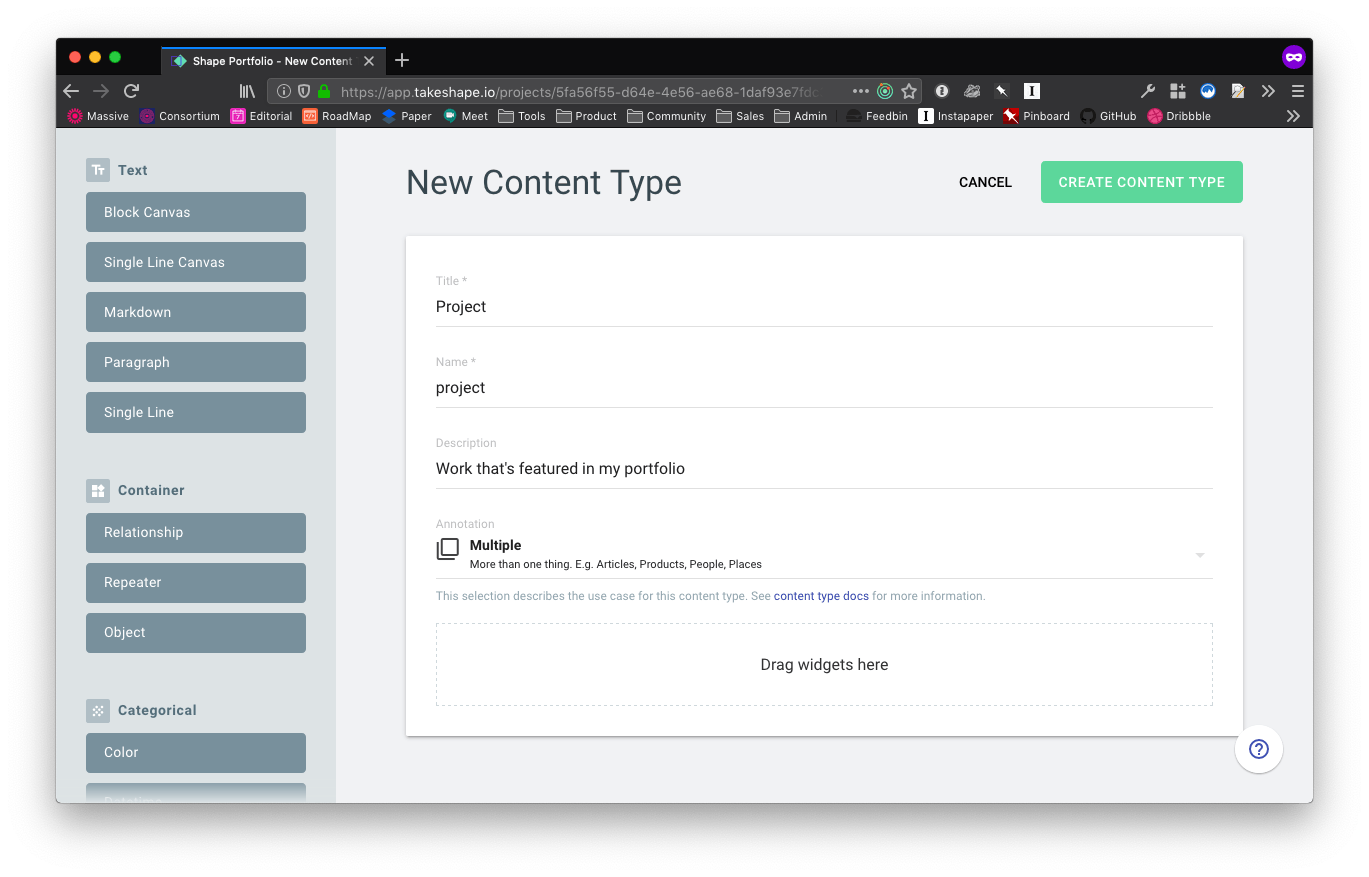Click the Multiple annotation stacked-squares icon

coord(448,549)
